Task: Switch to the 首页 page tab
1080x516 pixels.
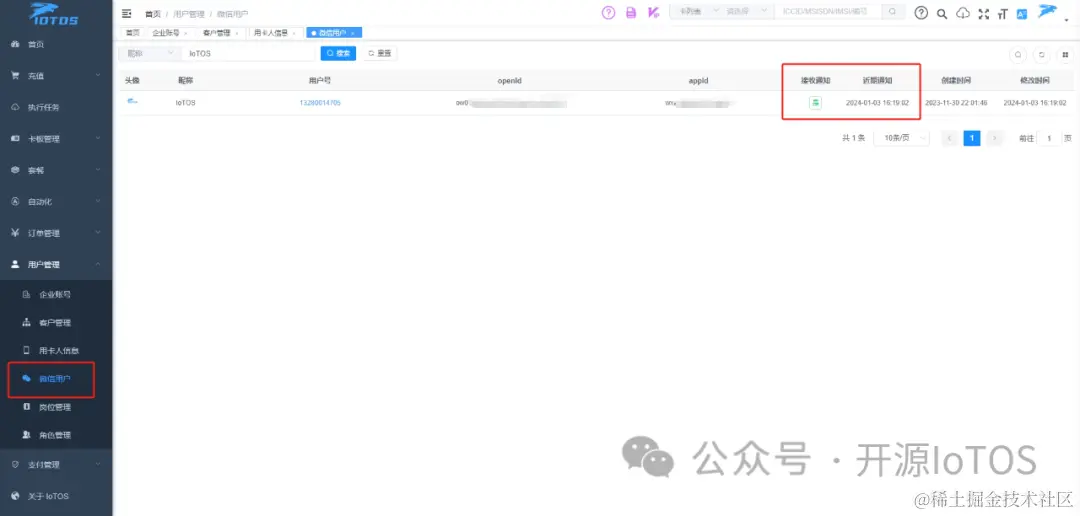Action: (x=132, y=32)
